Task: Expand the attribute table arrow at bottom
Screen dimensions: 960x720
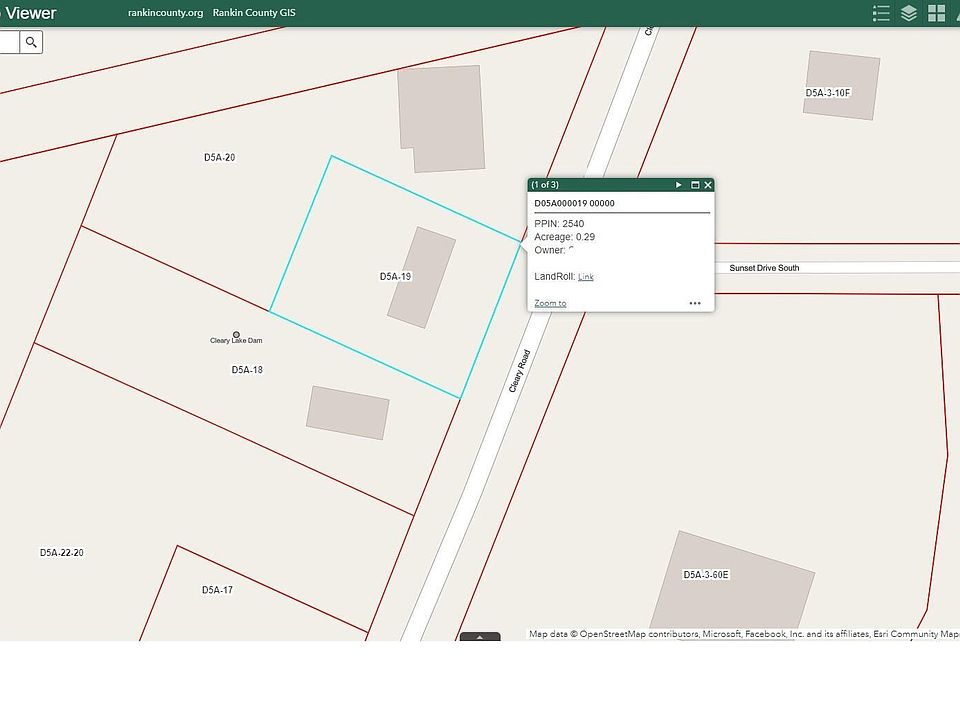Action: point(480,636)
